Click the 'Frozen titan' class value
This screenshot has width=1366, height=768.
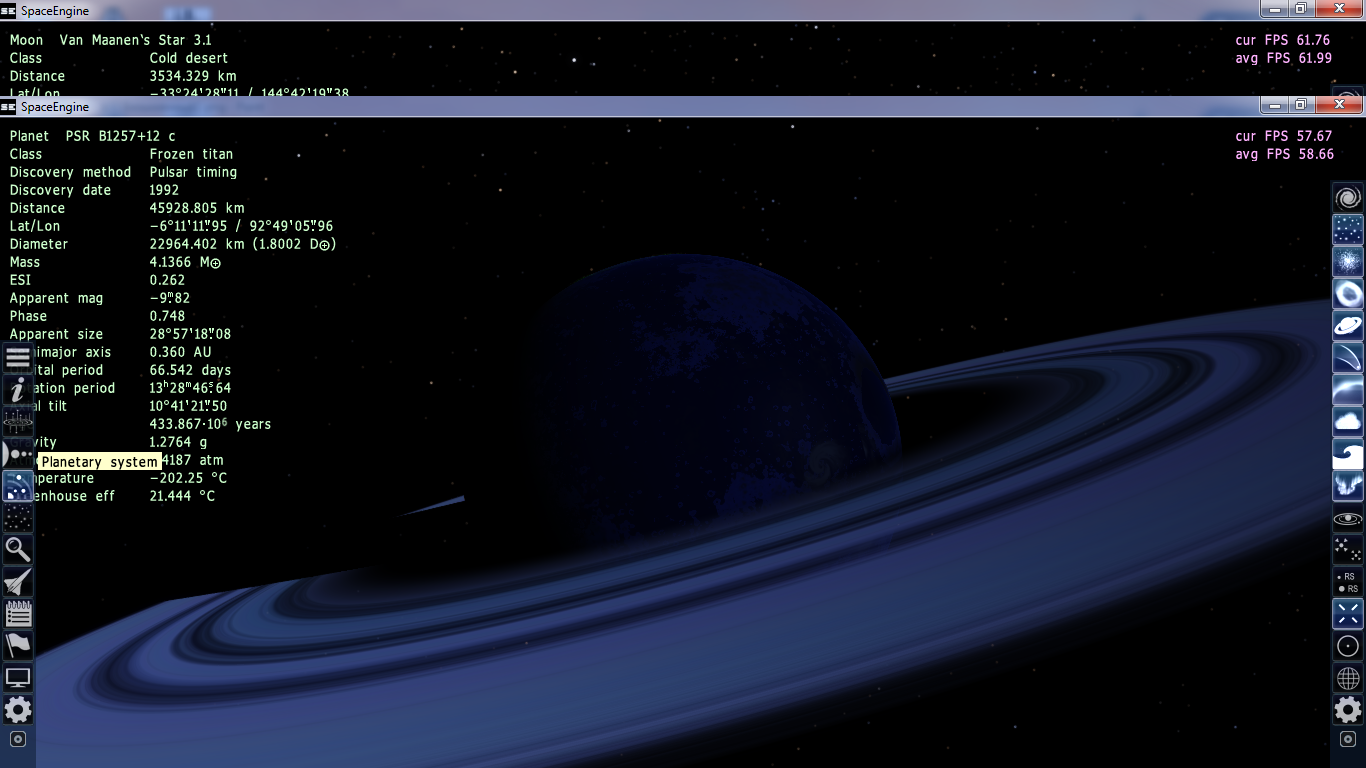click(191, 154)
